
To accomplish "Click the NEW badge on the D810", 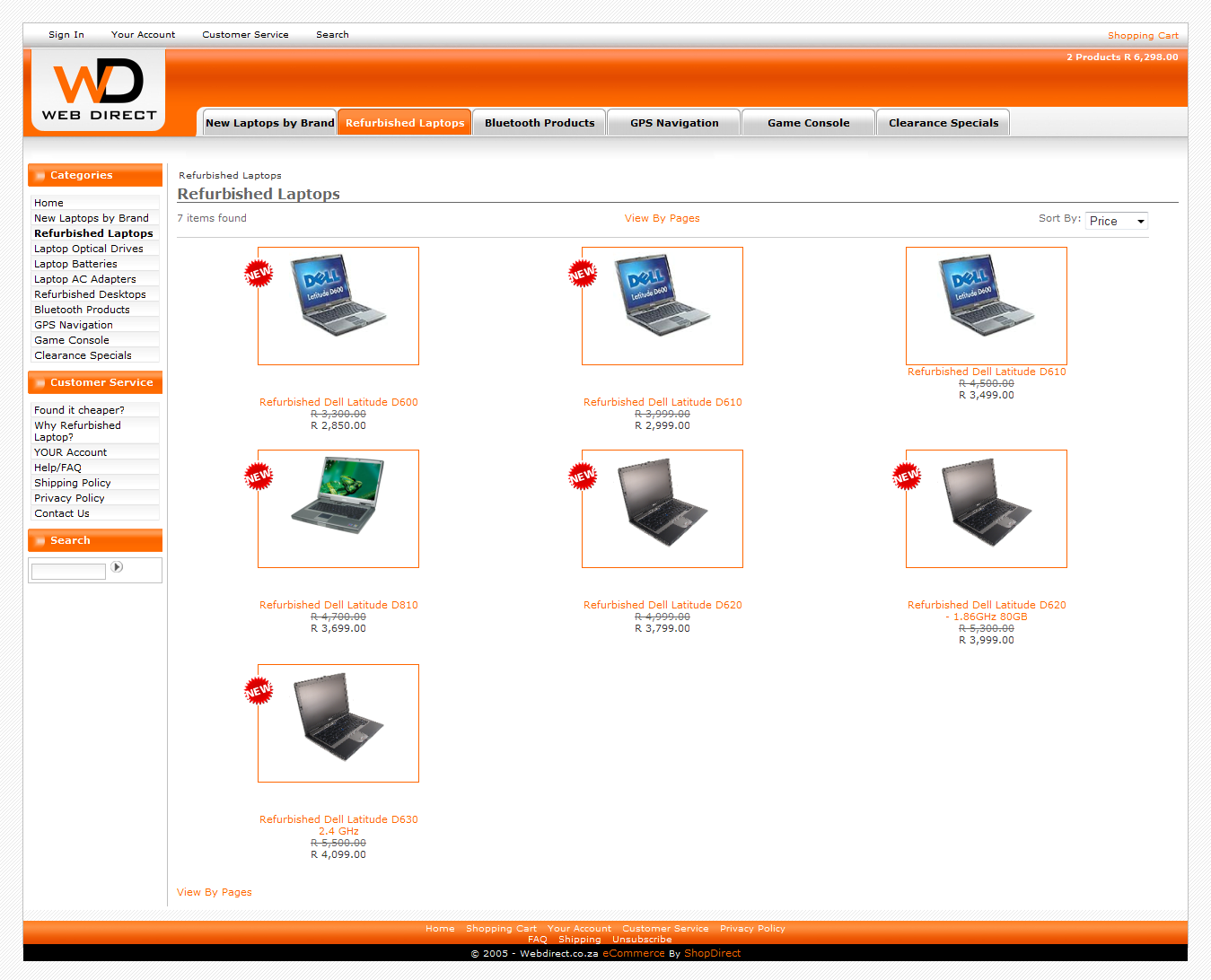I will point(259,476).
